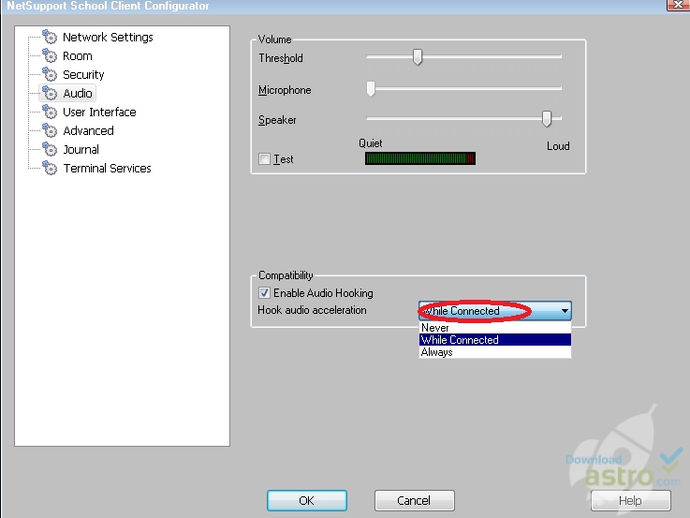
Task: Click the gear icon beside Room
Action: [x=49, y=56]
